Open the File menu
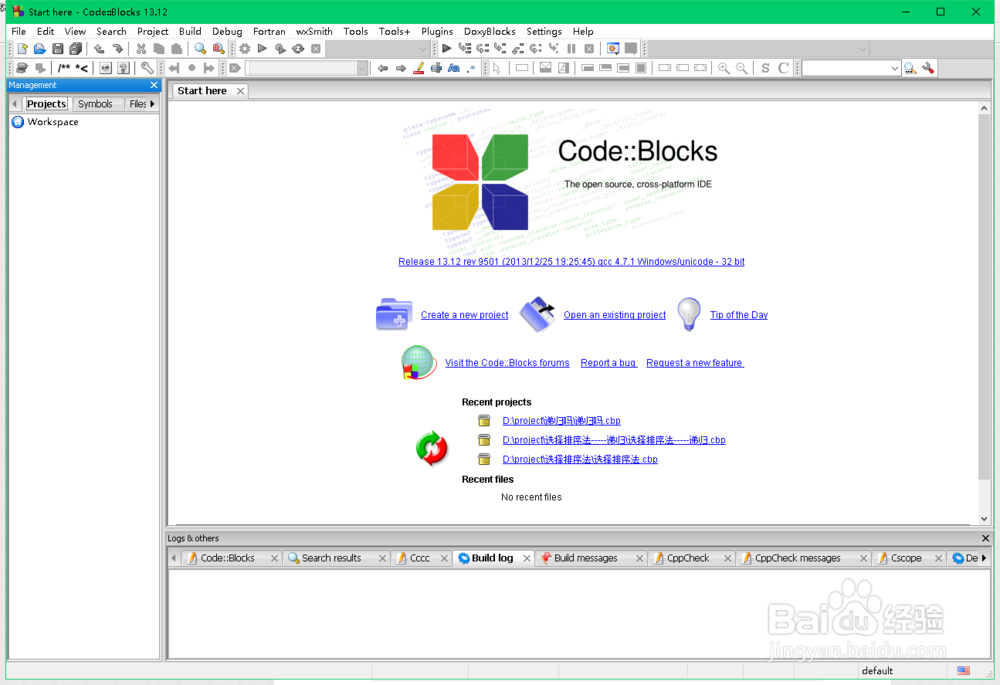Screen dimensions: 1000x685 point(18,31)
